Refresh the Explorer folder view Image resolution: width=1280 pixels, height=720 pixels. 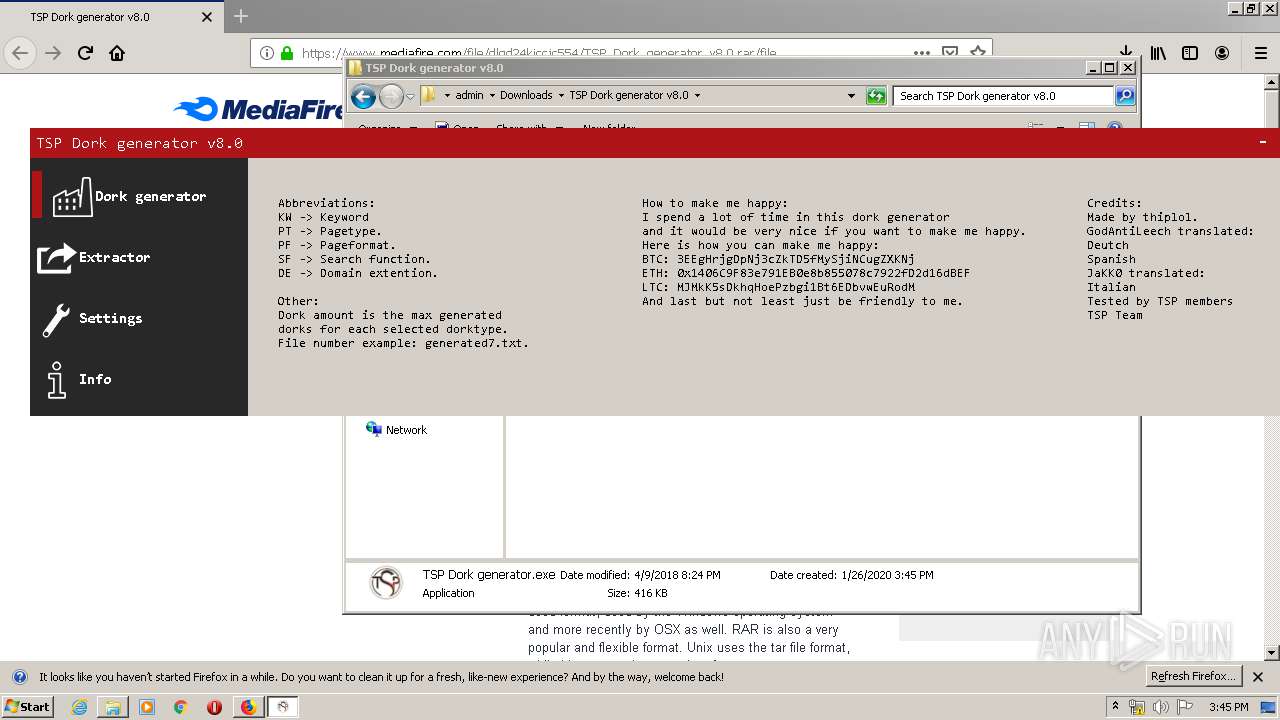pyautogui.click(x=876, y=96)
